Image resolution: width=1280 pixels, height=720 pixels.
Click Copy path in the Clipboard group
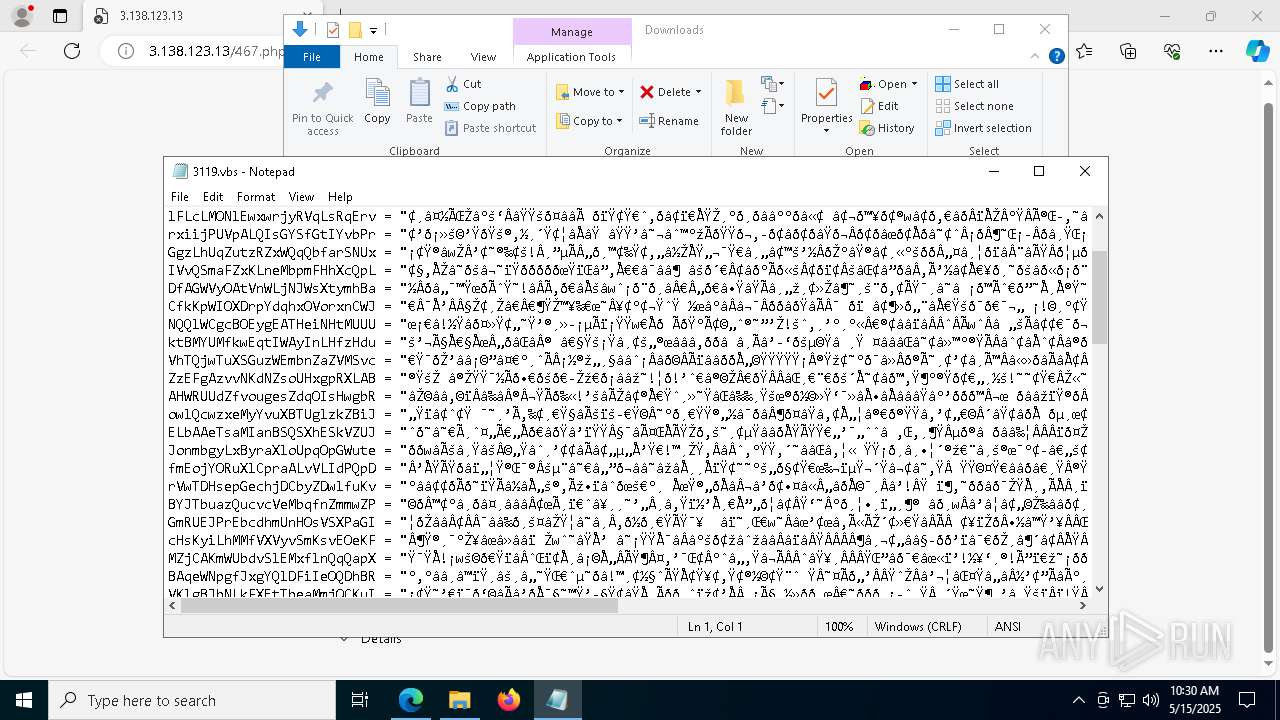[480, 106]
